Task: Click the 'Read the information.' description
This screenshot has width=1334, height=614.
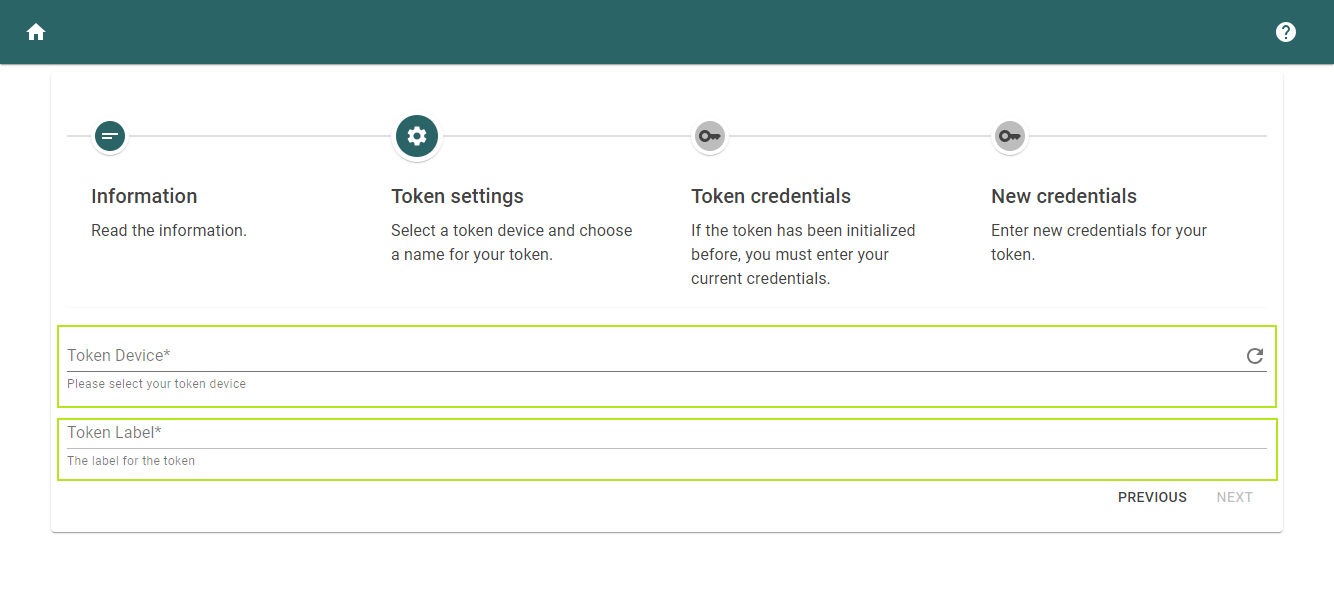Action: tap(169, 230)
